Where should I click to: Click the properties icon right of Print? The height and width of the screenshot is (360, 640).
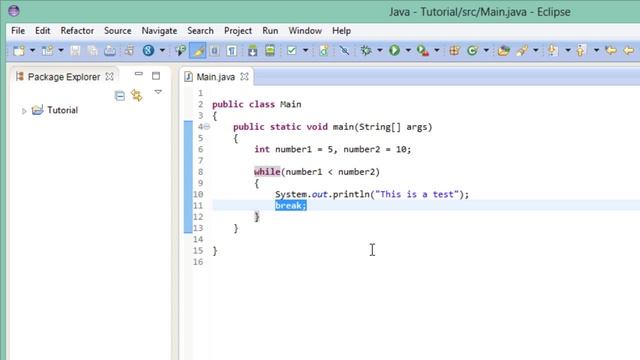129,51
